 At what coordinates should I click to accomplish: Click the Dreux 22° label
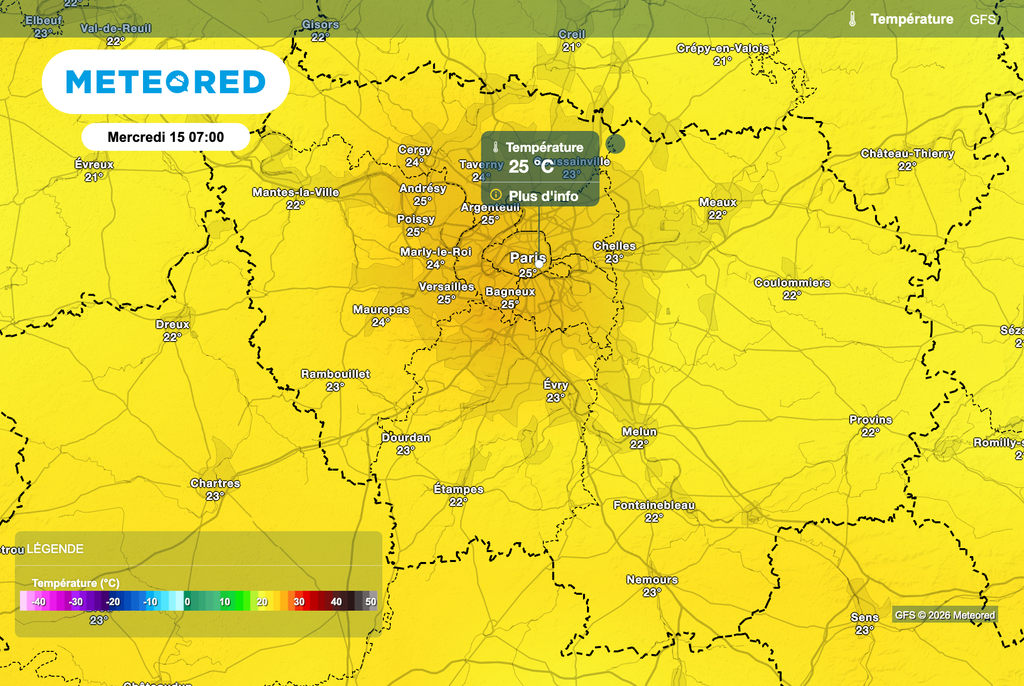(172, 331)
